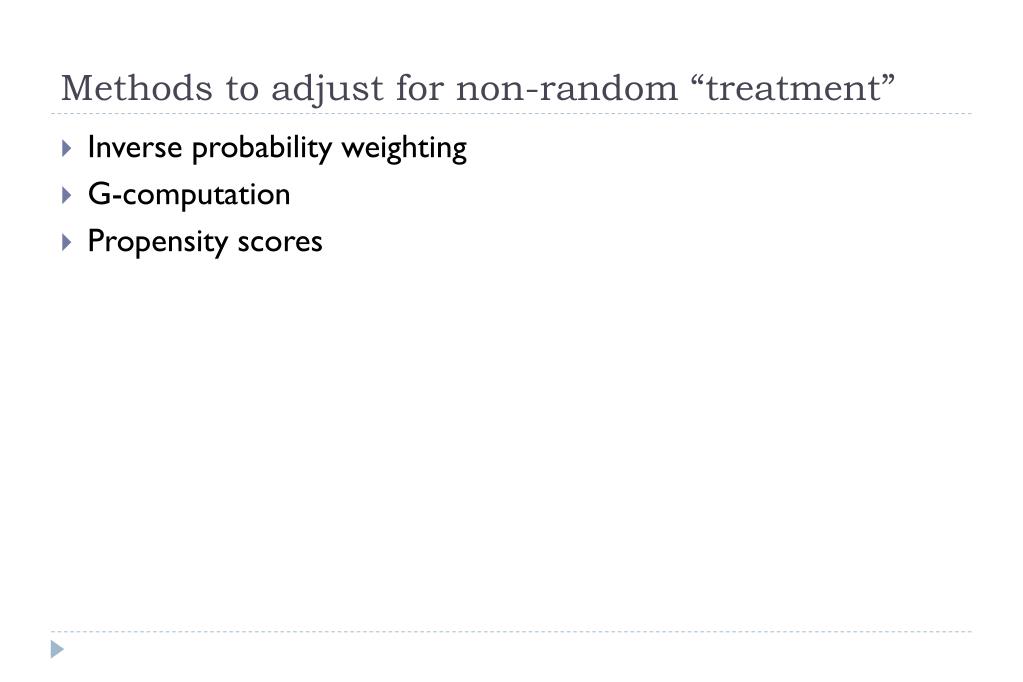Click the word "to" in the title

point(243,90)
